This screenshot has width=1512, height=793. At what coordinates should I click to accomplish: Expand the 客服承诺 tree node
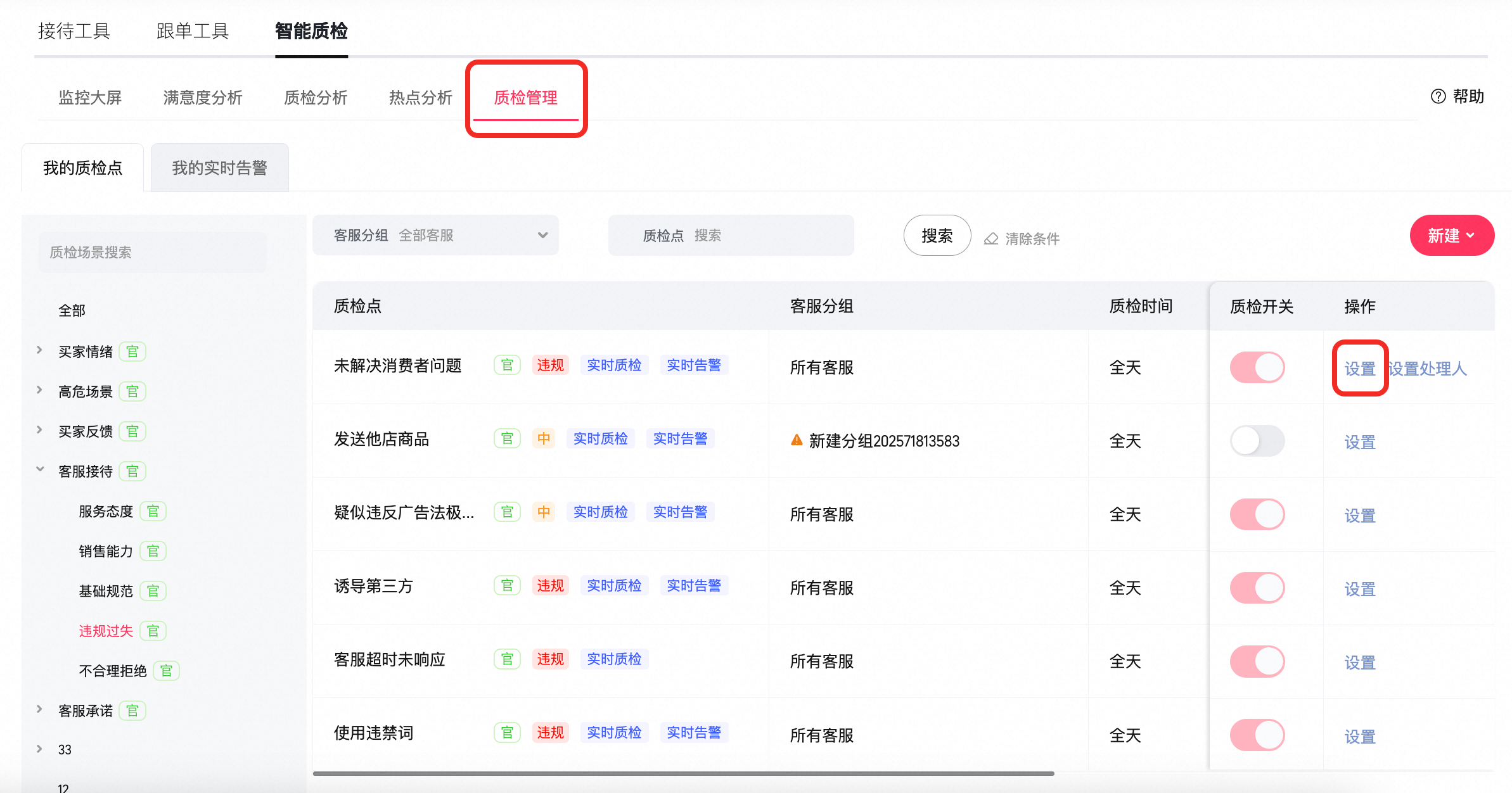click(39, 709)
